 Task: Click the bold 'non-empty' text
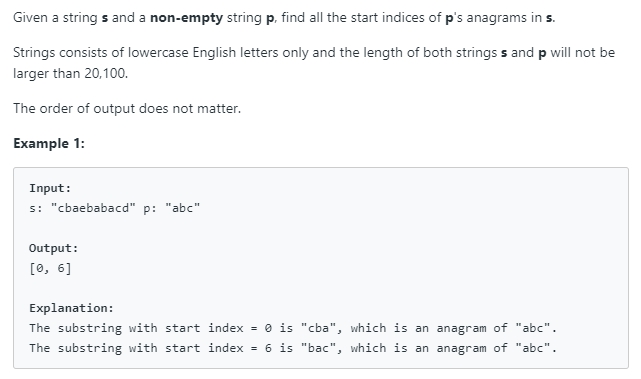[x=186, y=18]
